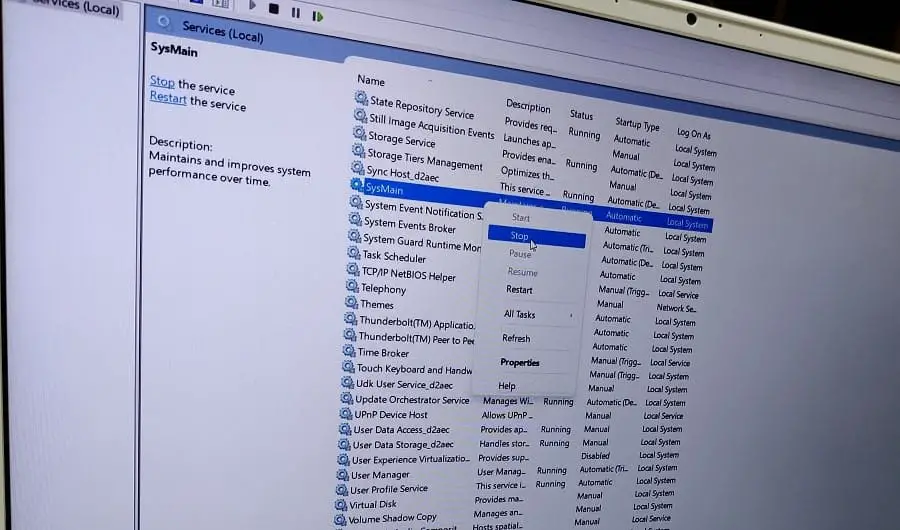The image size is (900, 530).
Task: Click the Update Orchestrator Service gear icon
Action: tap(346, 398)
